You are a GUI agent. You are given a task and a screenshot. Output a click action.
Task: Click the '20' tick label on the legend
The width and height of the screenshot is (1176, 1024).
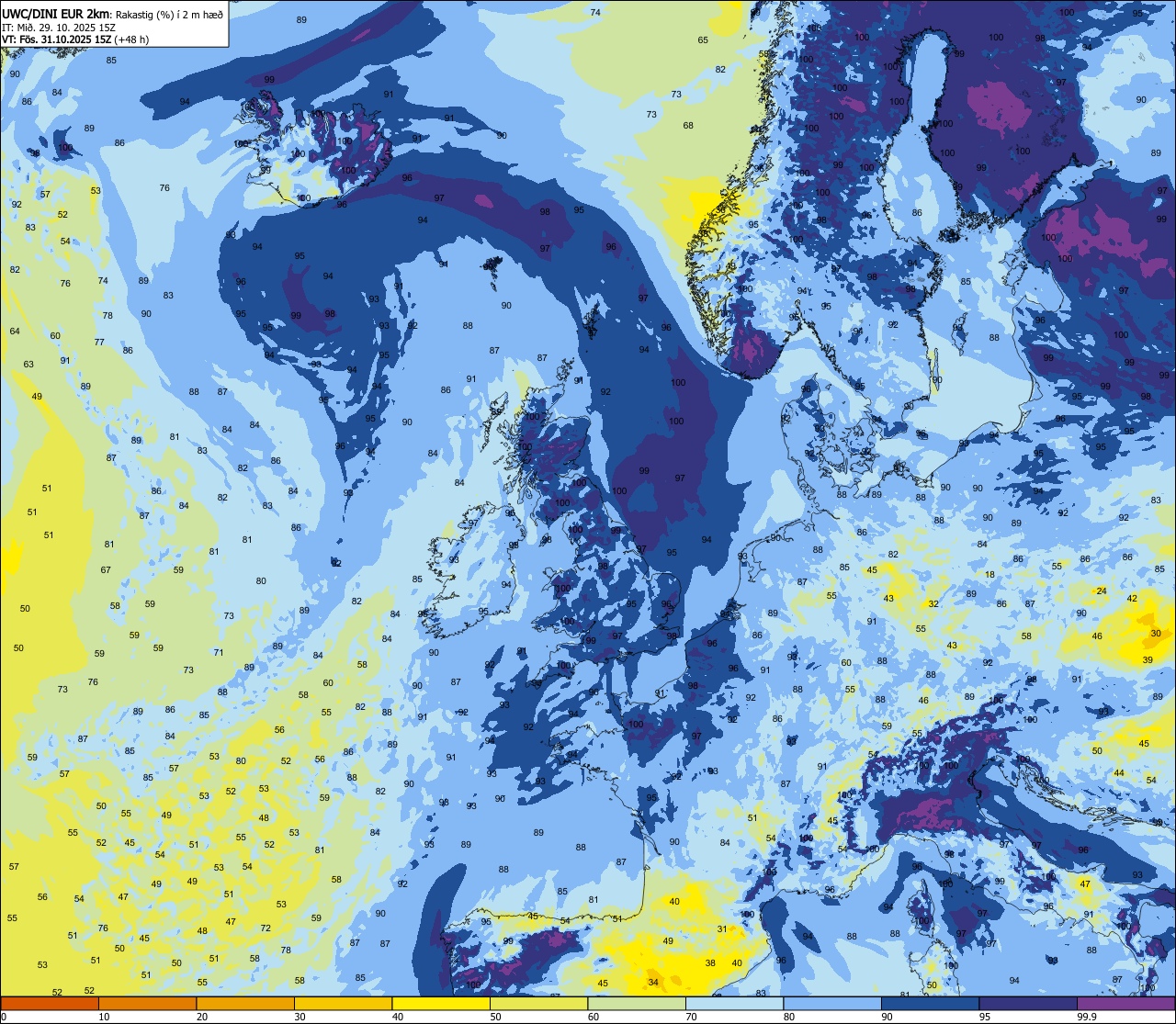point(201,1017)
